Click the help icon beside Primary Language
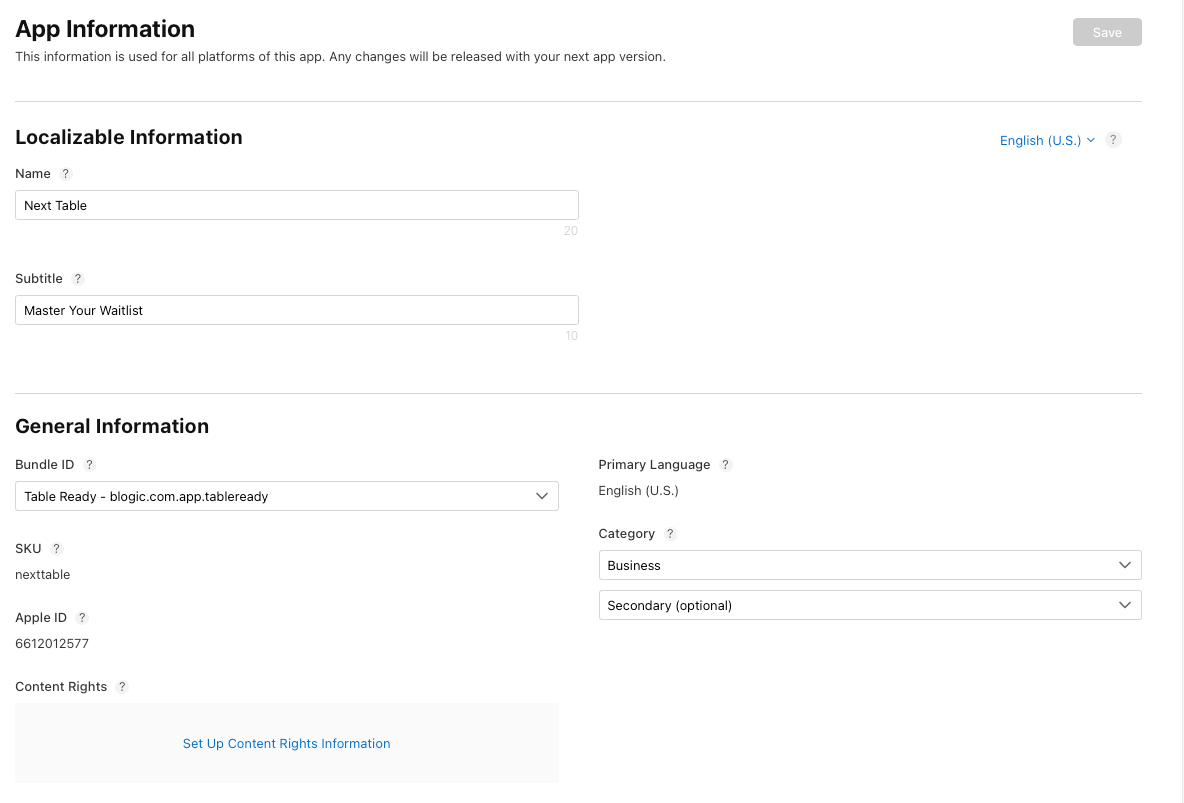Viewport: 1184px width, 803px height. 726,464
